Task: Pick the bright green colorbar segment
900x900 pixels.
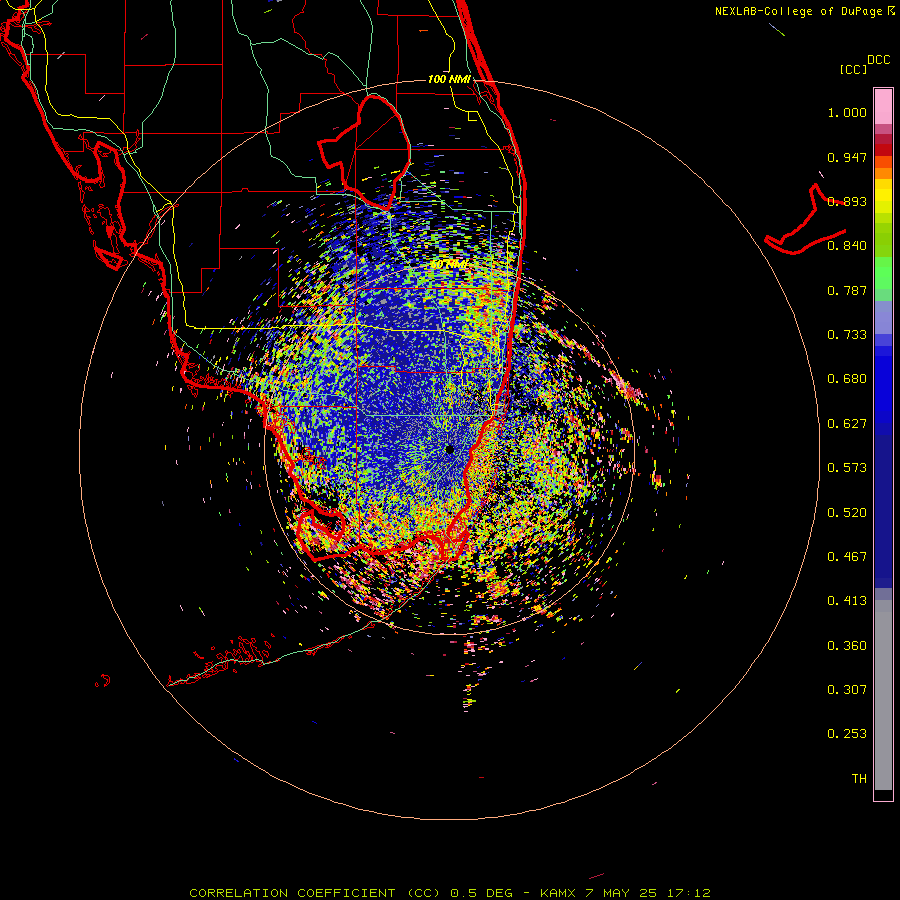Action: click(x=883, y=273)
